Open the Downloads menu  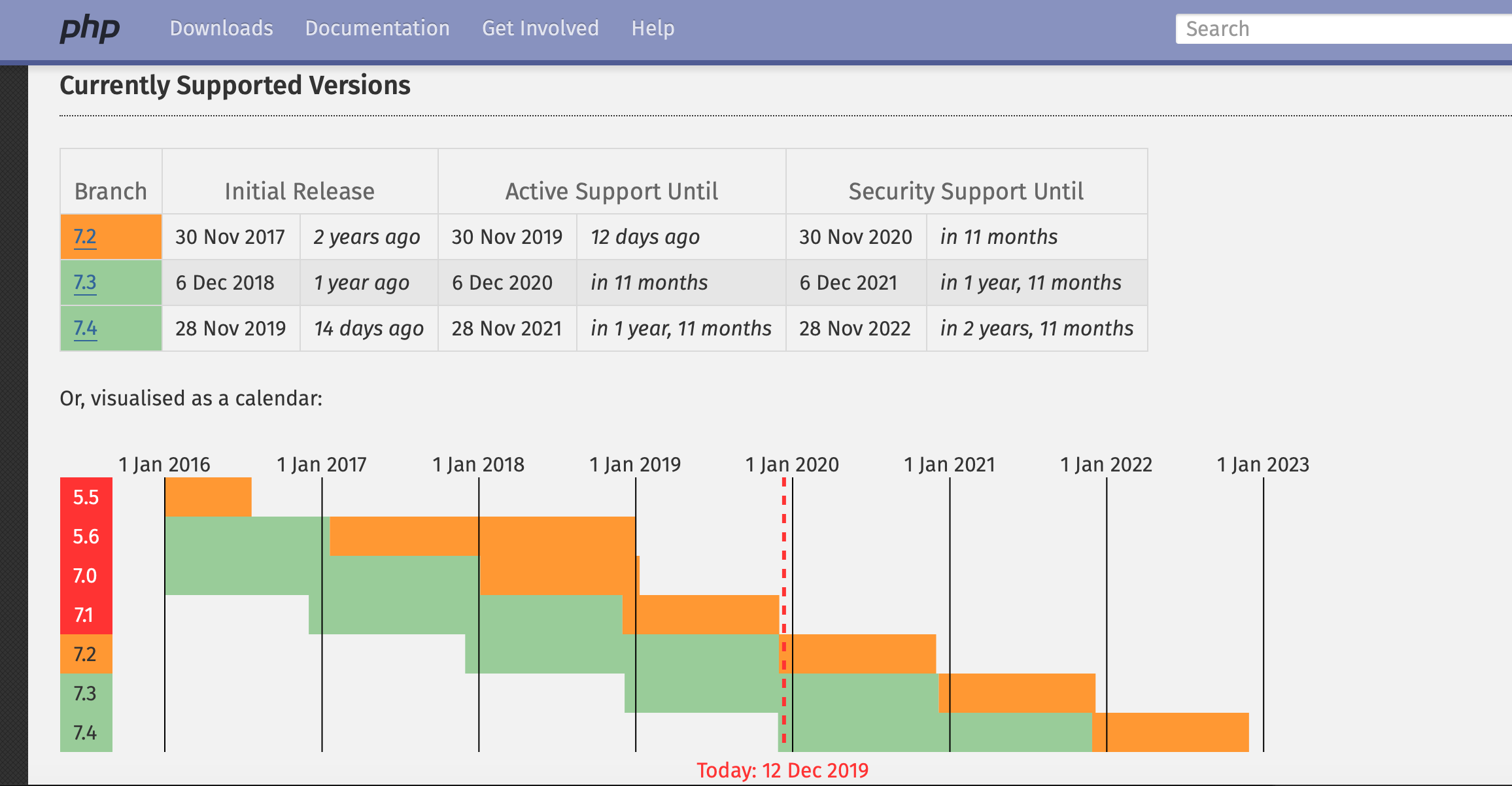point(221,28)
